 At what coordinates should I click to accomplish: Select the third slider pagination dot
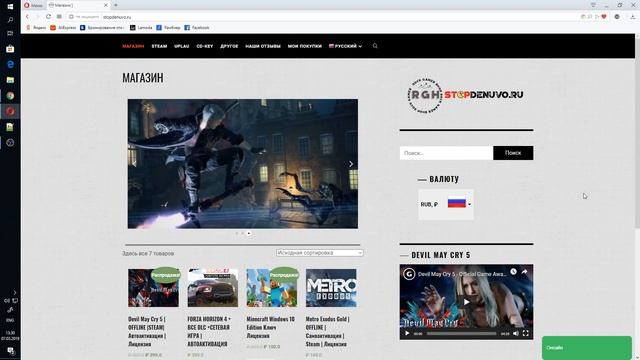click(x=249, y=233)
